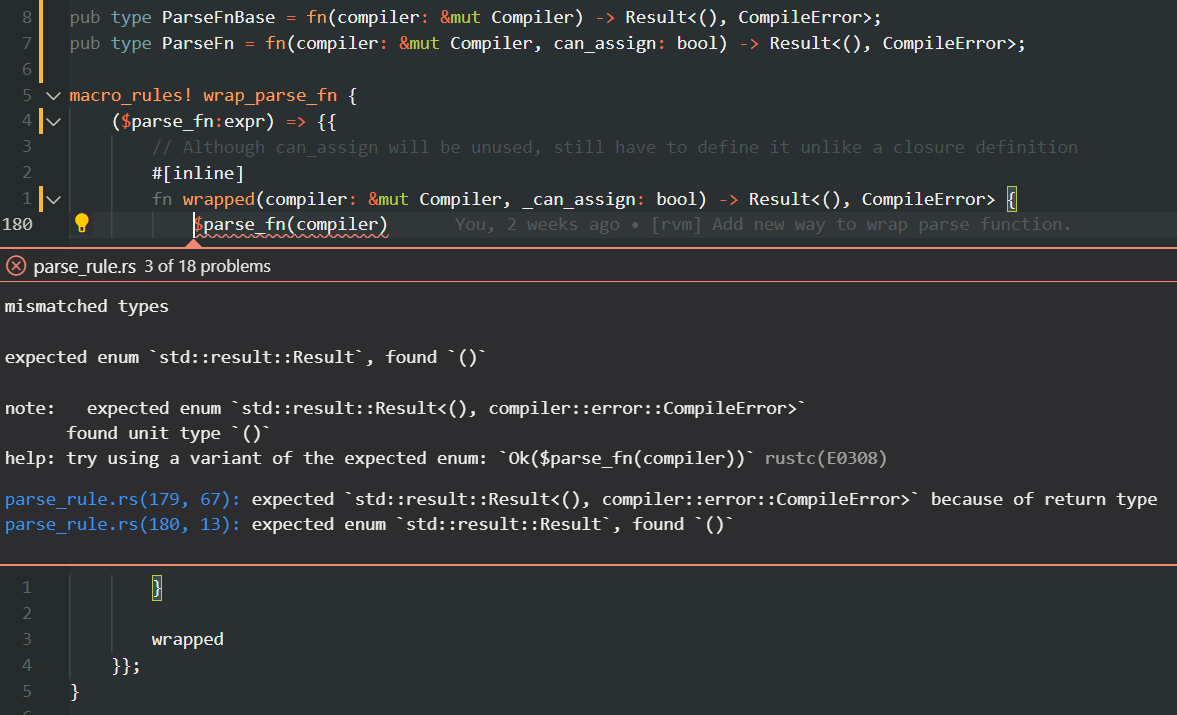This screenshot has width=1177, height=715.
Task: Click the 'mismatched types' error message
Action: click(87, 306)
